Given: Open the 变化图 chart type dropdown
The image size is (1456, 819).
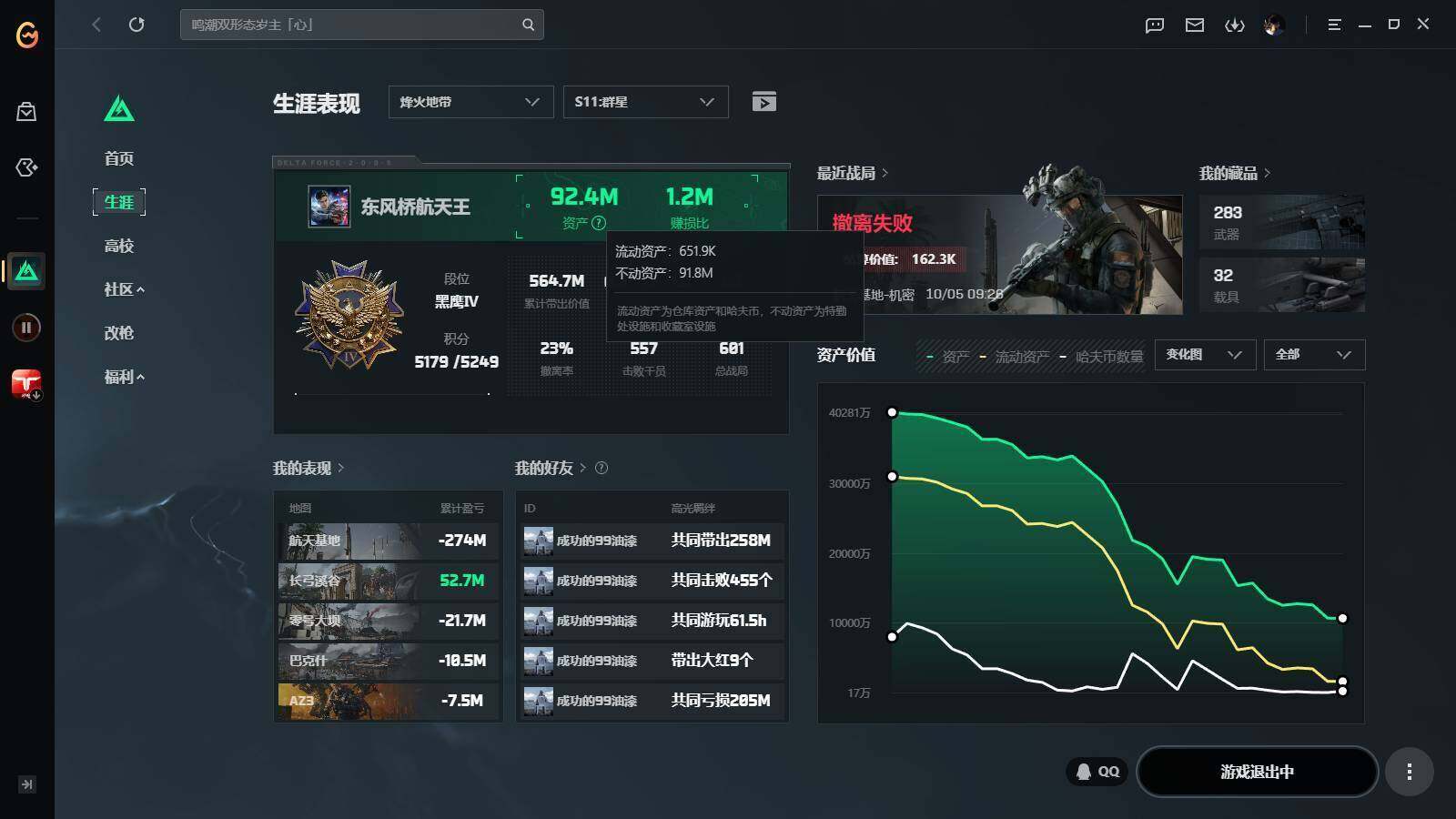Looking at the screenshot, I should tap(1205, 355).
